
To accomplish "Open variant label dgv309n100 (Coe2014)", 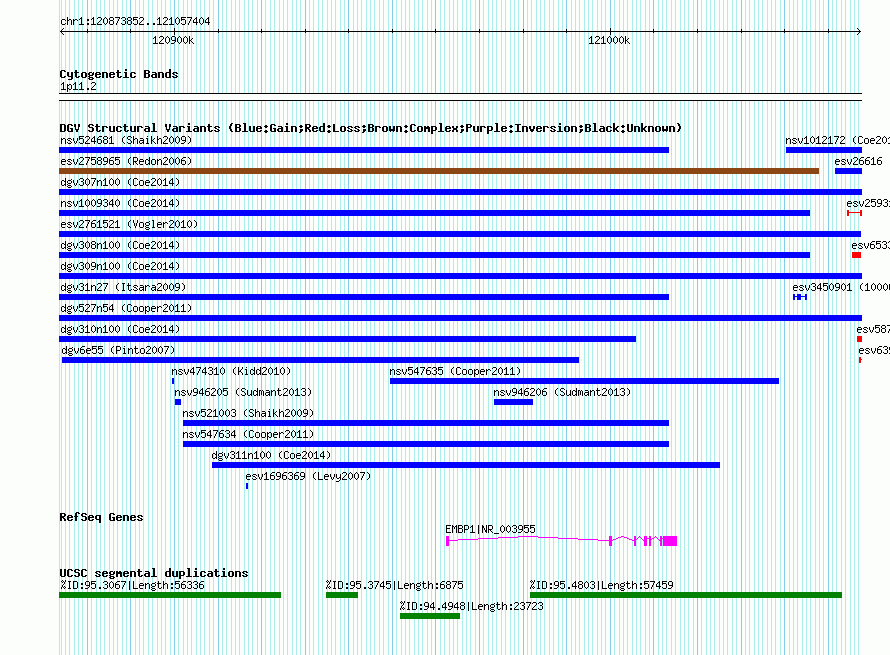I will click(120, 266).
